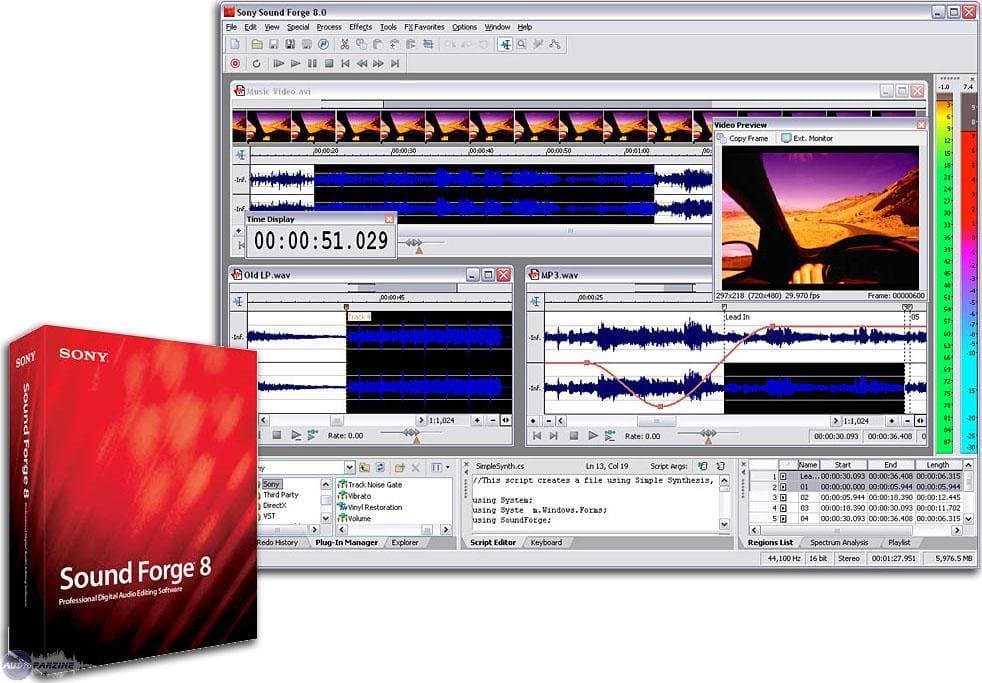Image resolution: width=982 pixels, height=683 pixels.
Task: Click Play All in main transport bar
Action: point(279,63)
